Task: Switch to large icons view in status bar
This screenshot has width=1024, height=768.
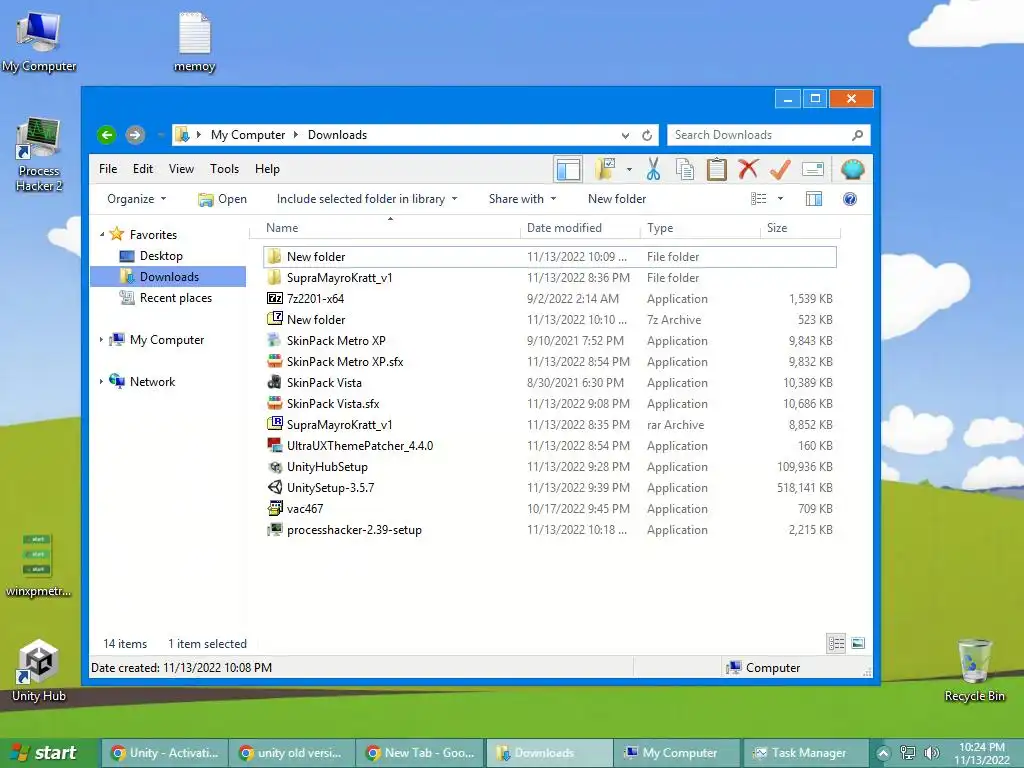Action: point(858,643)
